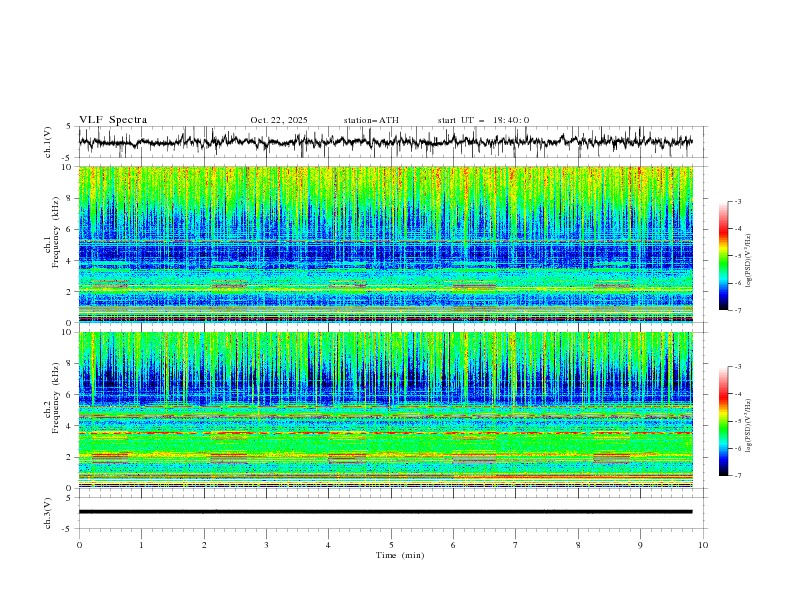Click the ch.1 spectrogram panel

385,244
